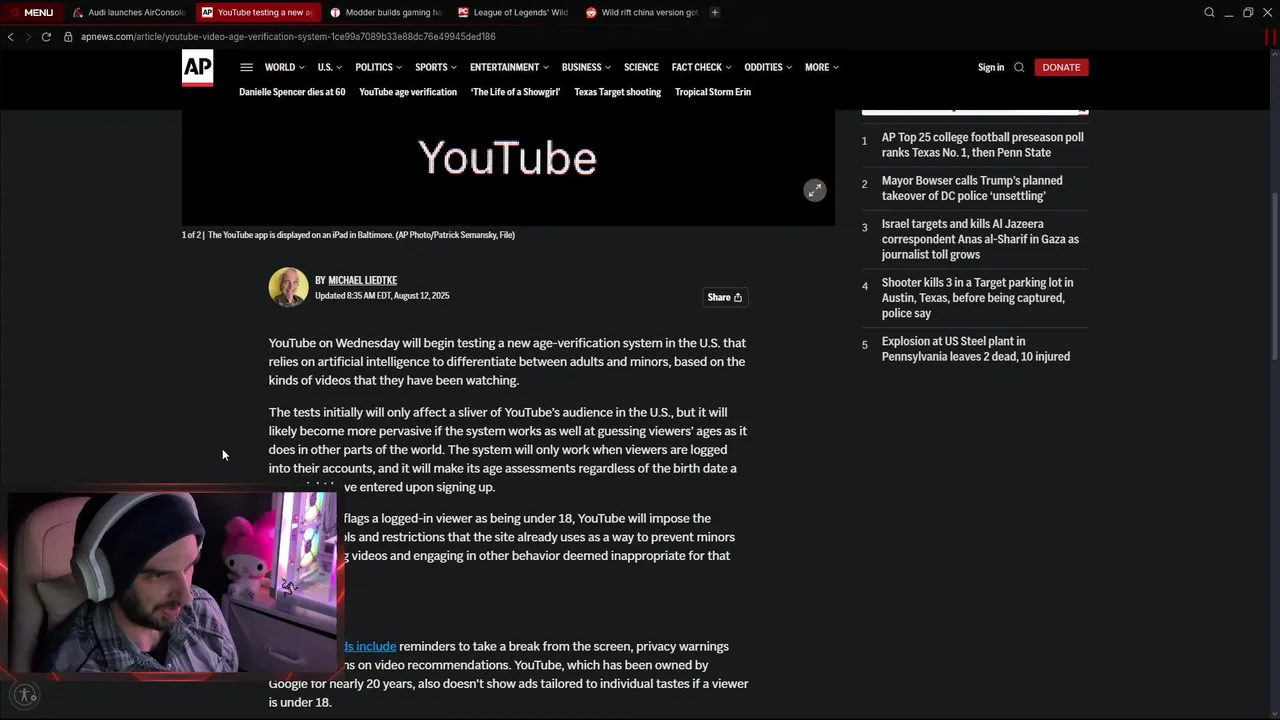The width and height of the screenshot is (1280, 720).
Task: Open Explosion at US Steel plant story
Action: [x=975, y=349]
